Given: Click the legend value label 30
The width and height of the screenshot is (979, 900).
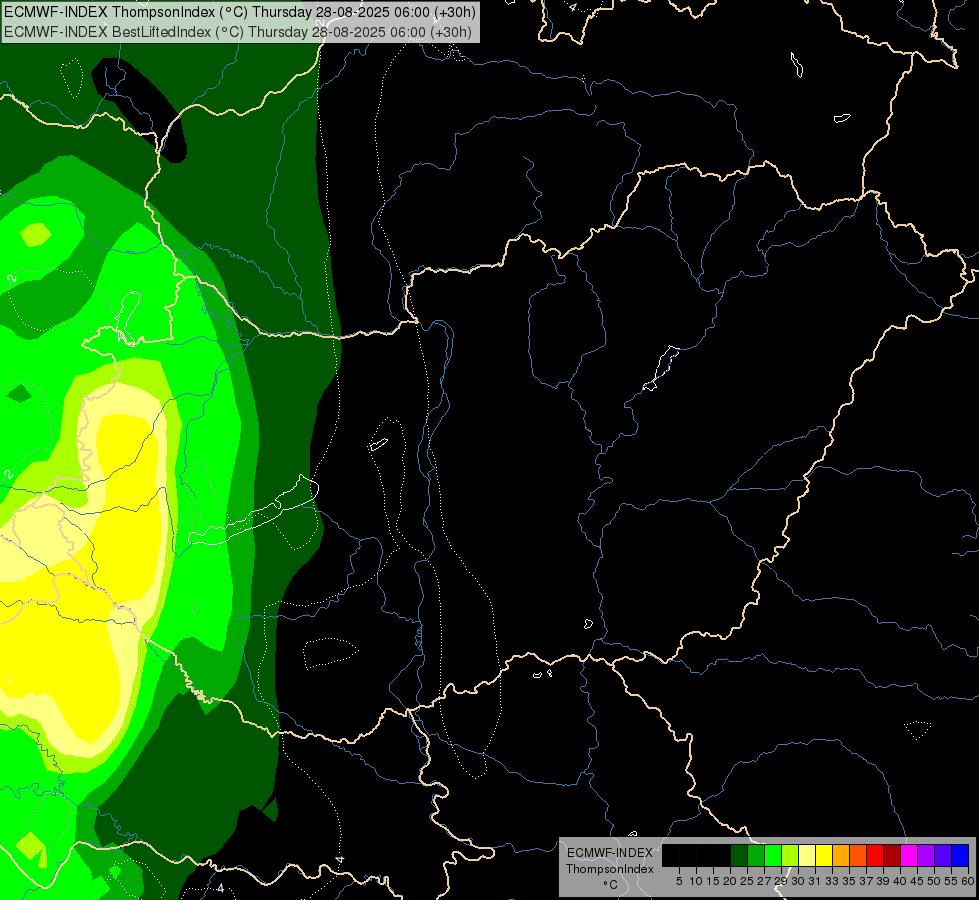Looking at the screenshot, I should (798, 881).
